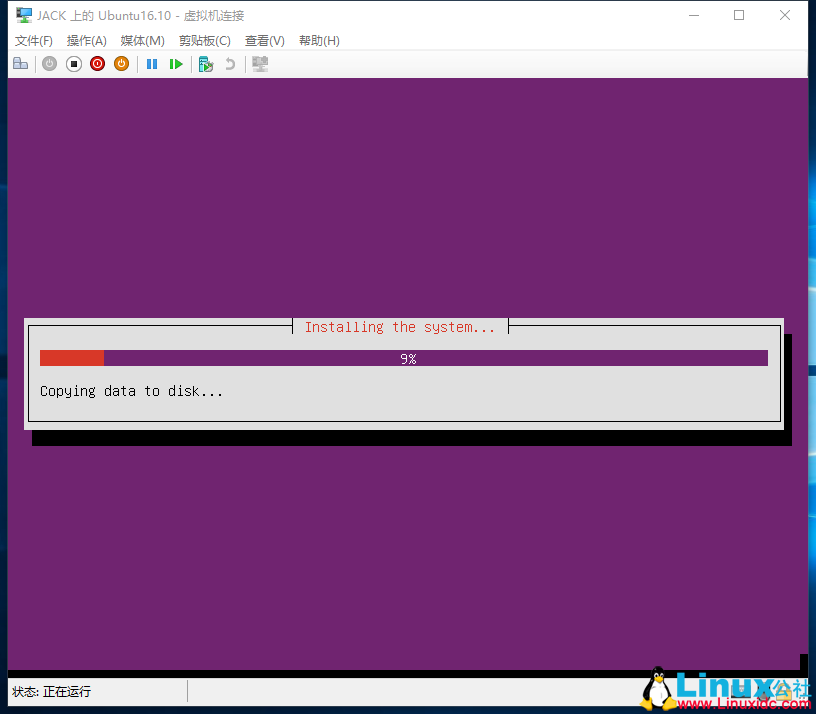Send Ctrl+Alt+Delete using the toolbar icon
The width and height of the screenshot is (816, 714).
tap(21, 63)
